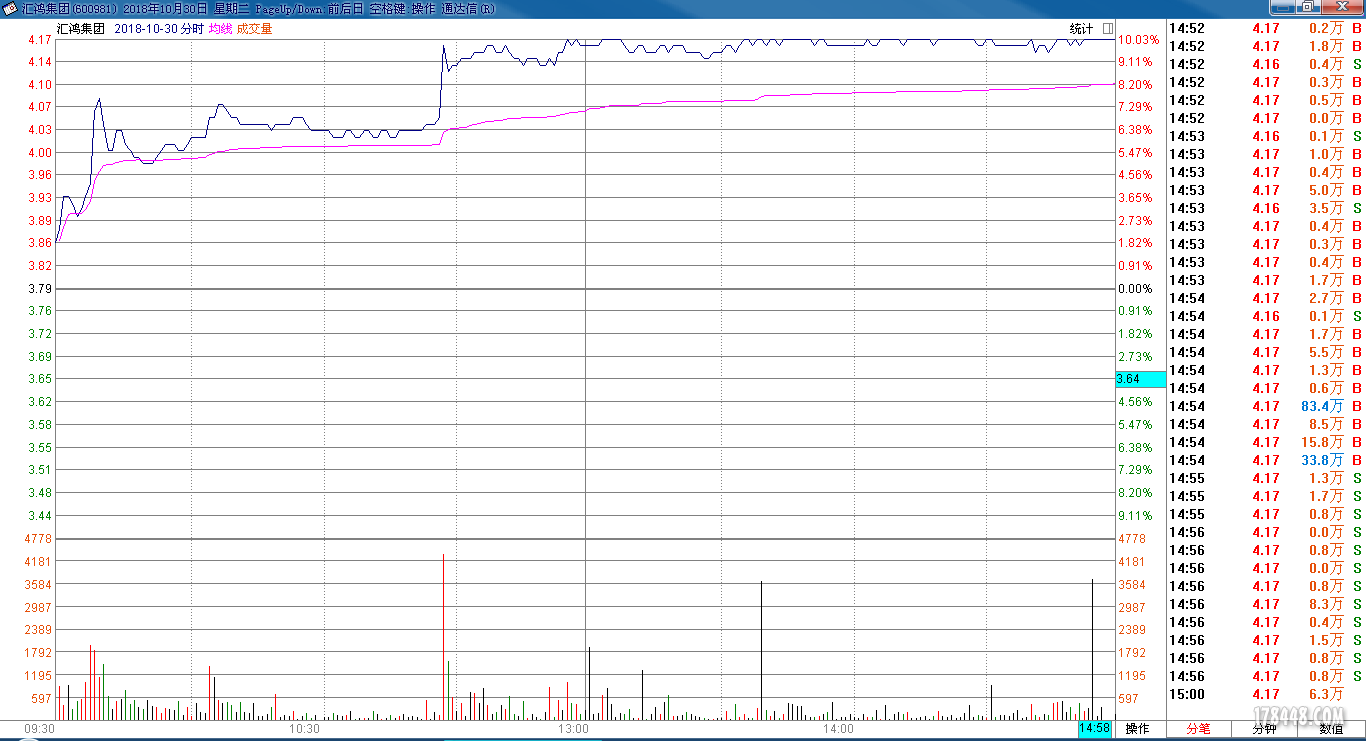Click the 2018-10-30 分时 date label
Screen dimensions: 1366x741
(159, 29)
